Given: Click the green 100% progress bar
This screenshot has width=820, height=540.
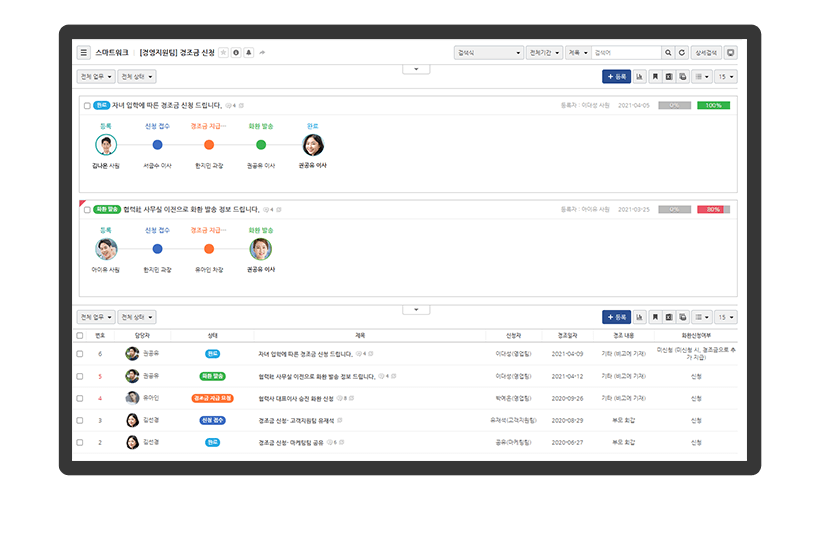Looking at the screenshot, I should (713, 105).
